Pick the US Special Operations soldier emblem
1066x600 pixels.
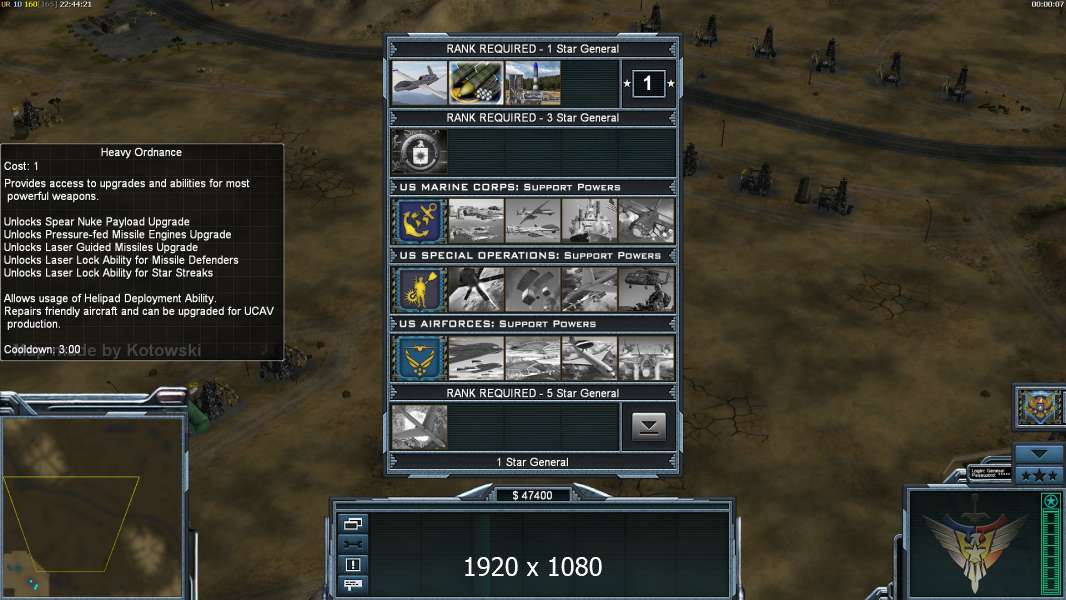tap(419, 289)
